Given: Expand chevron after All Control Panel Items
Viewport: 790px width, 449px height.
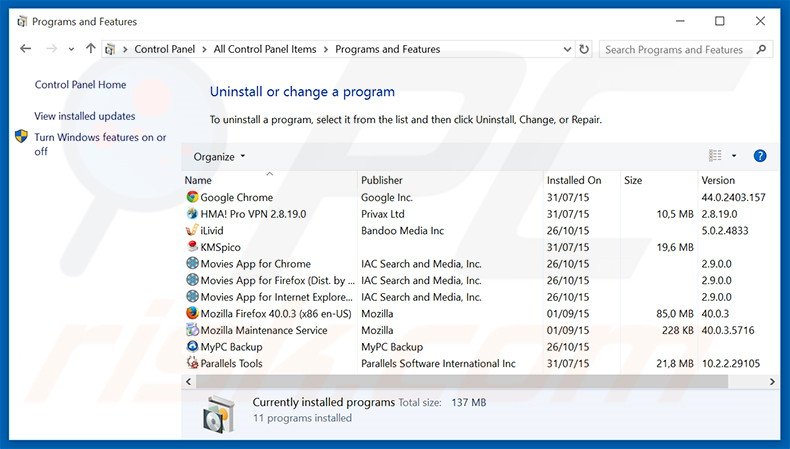Looking at the screenshot, I should [x=325, y=49].
